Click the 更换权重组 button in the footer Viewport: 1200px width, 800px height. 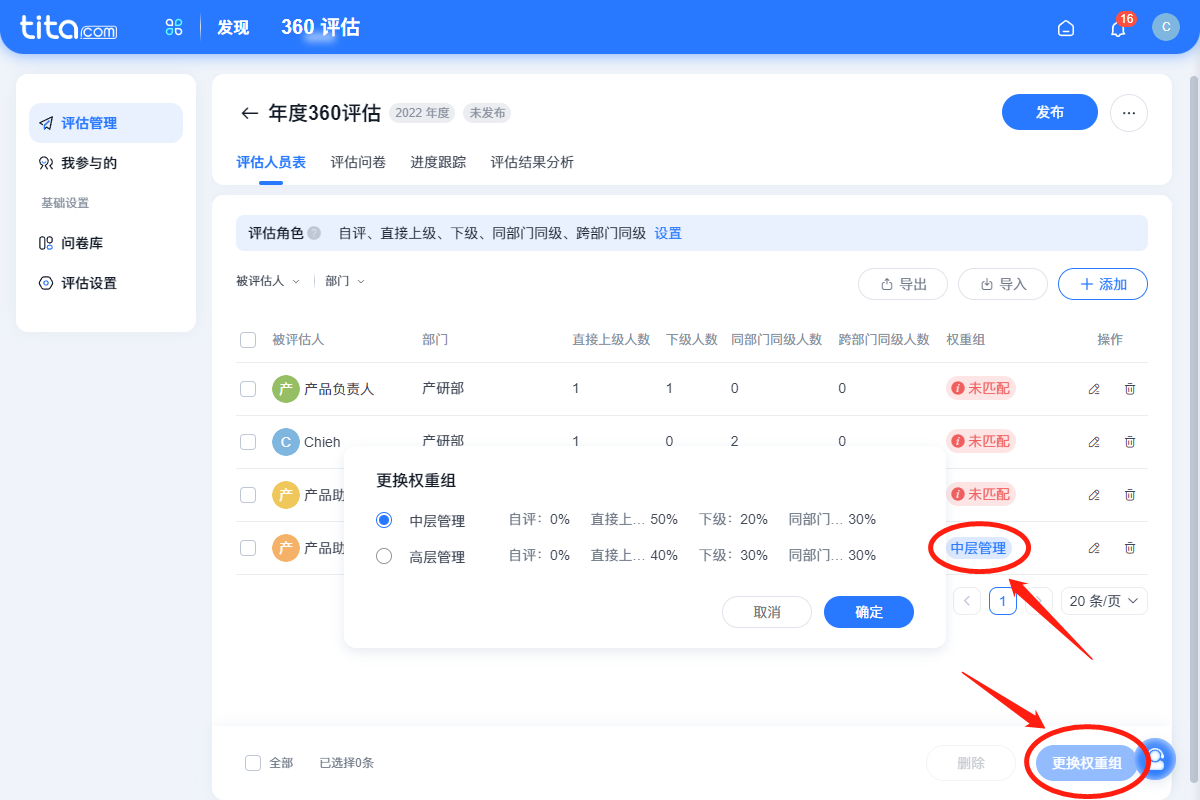point(1087,763)
